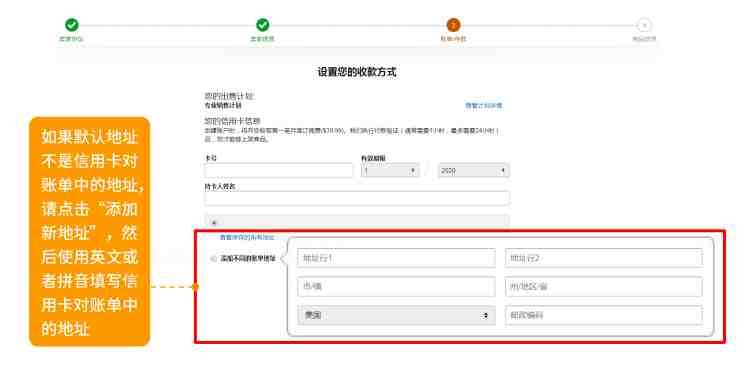Open the country dropdown showing 美国
The width and height of the screenshot is (756, 366).
(x=396, y=315)
